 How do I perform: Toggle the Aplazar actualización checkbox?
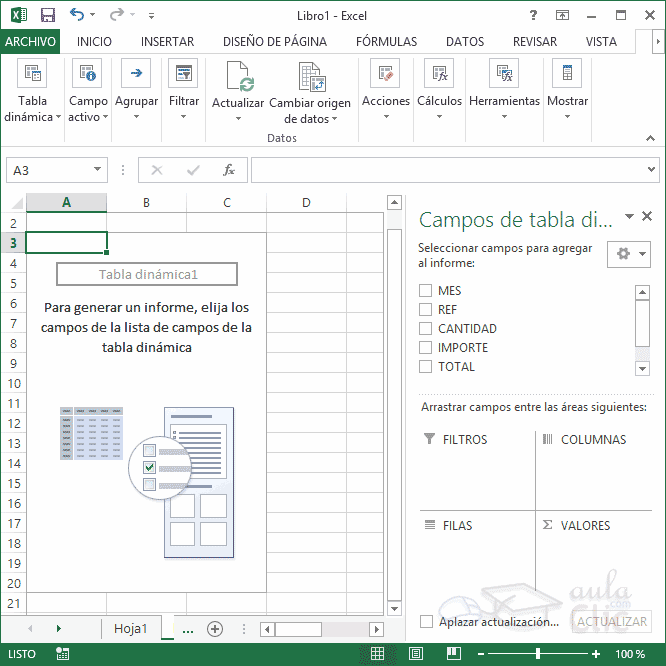pos(427,622)
